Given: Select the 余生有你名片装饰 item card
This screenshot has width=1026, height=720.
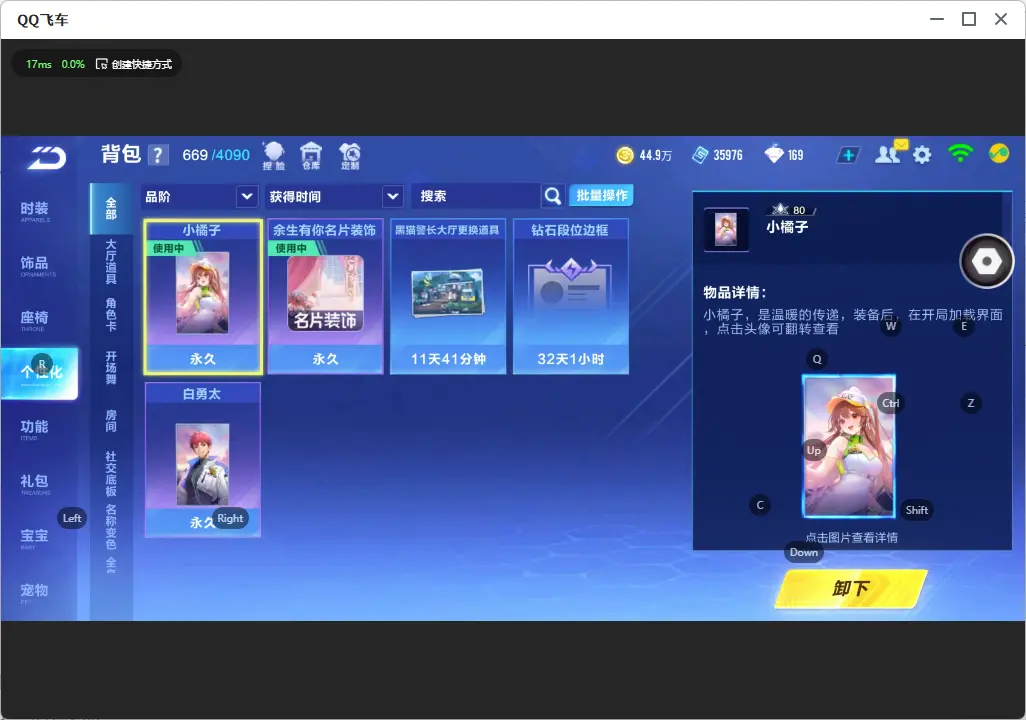Looking at the screenshot, I should pos(325,297).
